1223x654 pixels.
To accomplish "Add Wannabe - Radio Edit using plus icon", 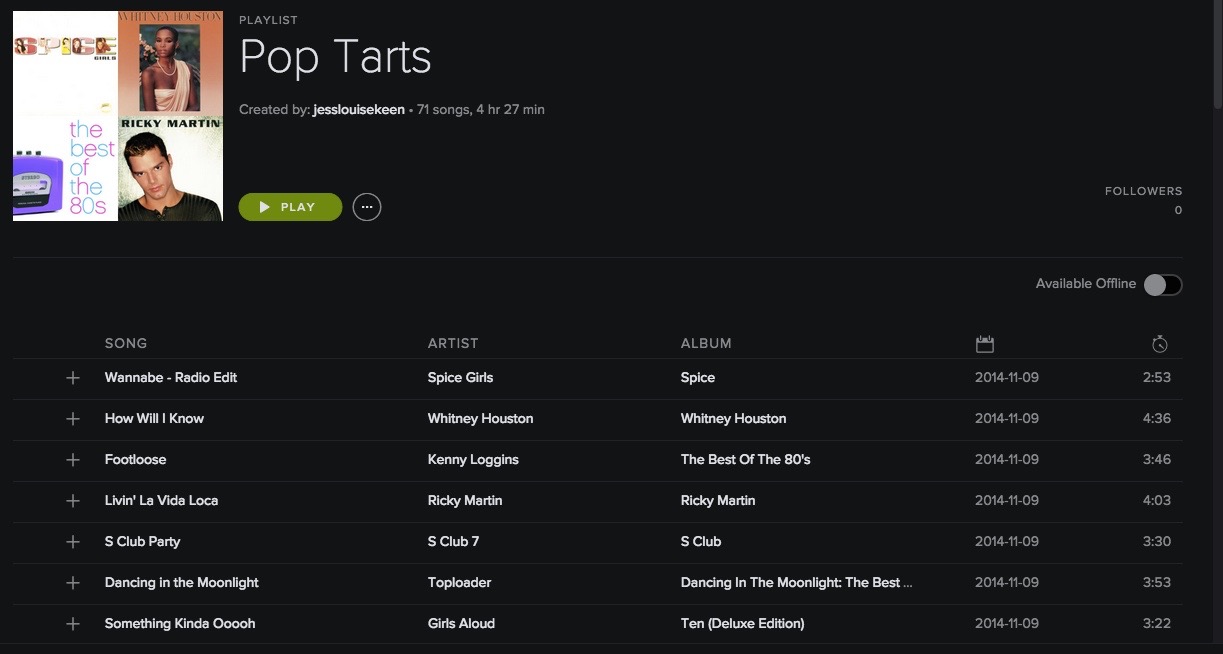I will coord(72,378).
